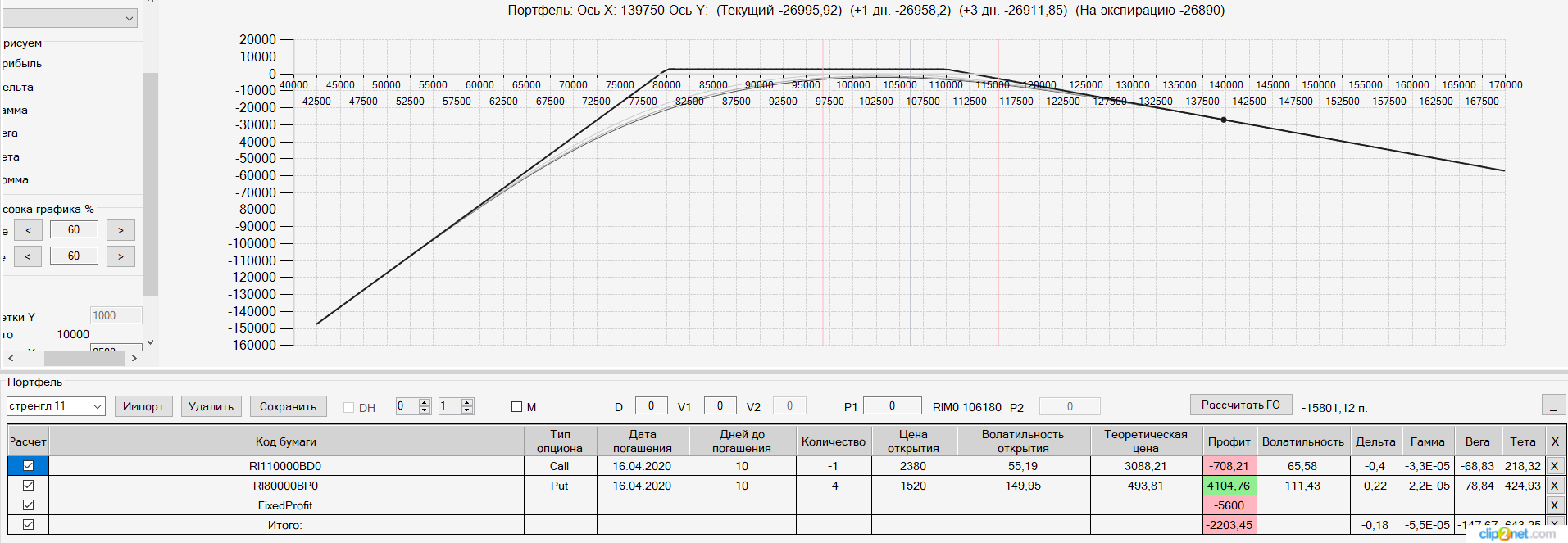Screen dimensions: 1568x543
Task: Click the black data point on the payoff line
Action: pos(1224,120)
